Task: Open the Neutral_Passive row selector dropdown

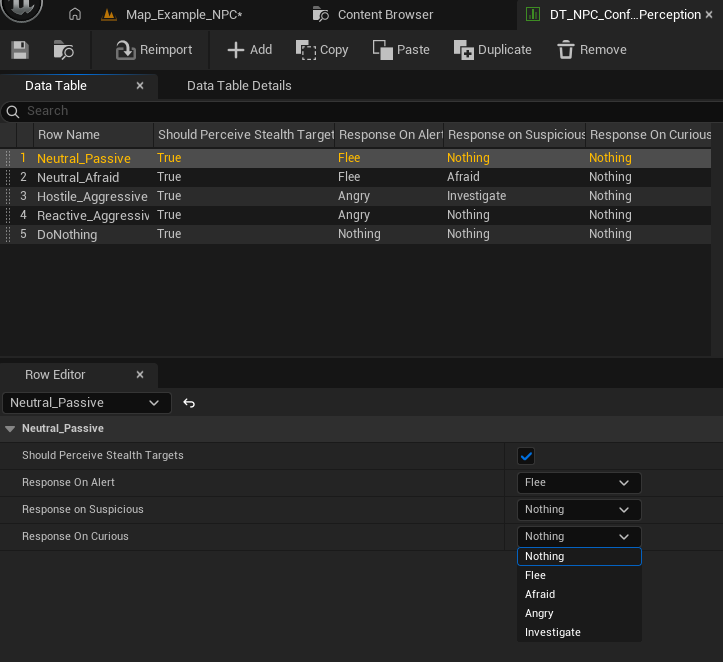Action: [86, 403]
